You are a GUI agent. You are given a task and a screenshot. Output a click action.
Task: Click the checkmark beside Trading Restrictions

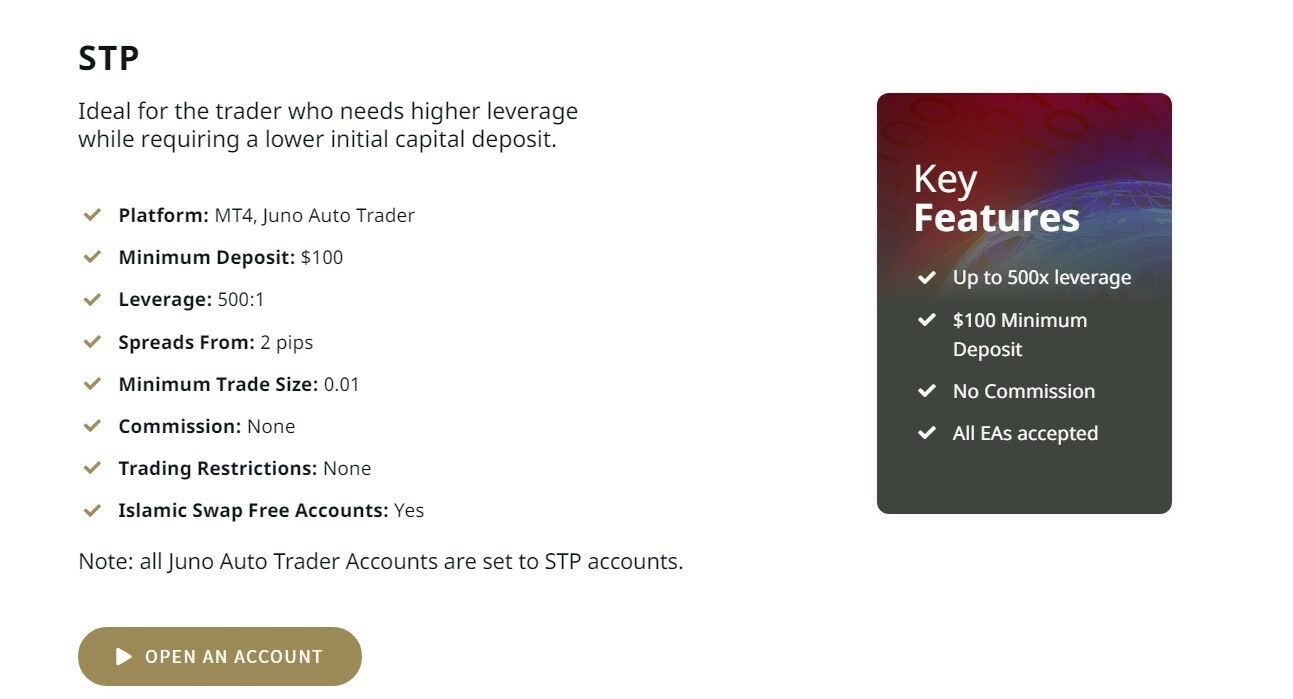coord(92,468)
